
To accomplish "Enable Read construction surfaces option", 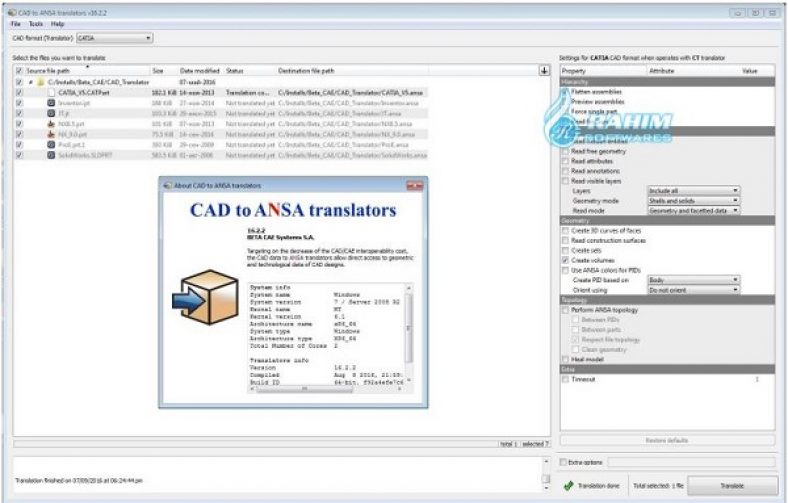I will tap(565, 241).
